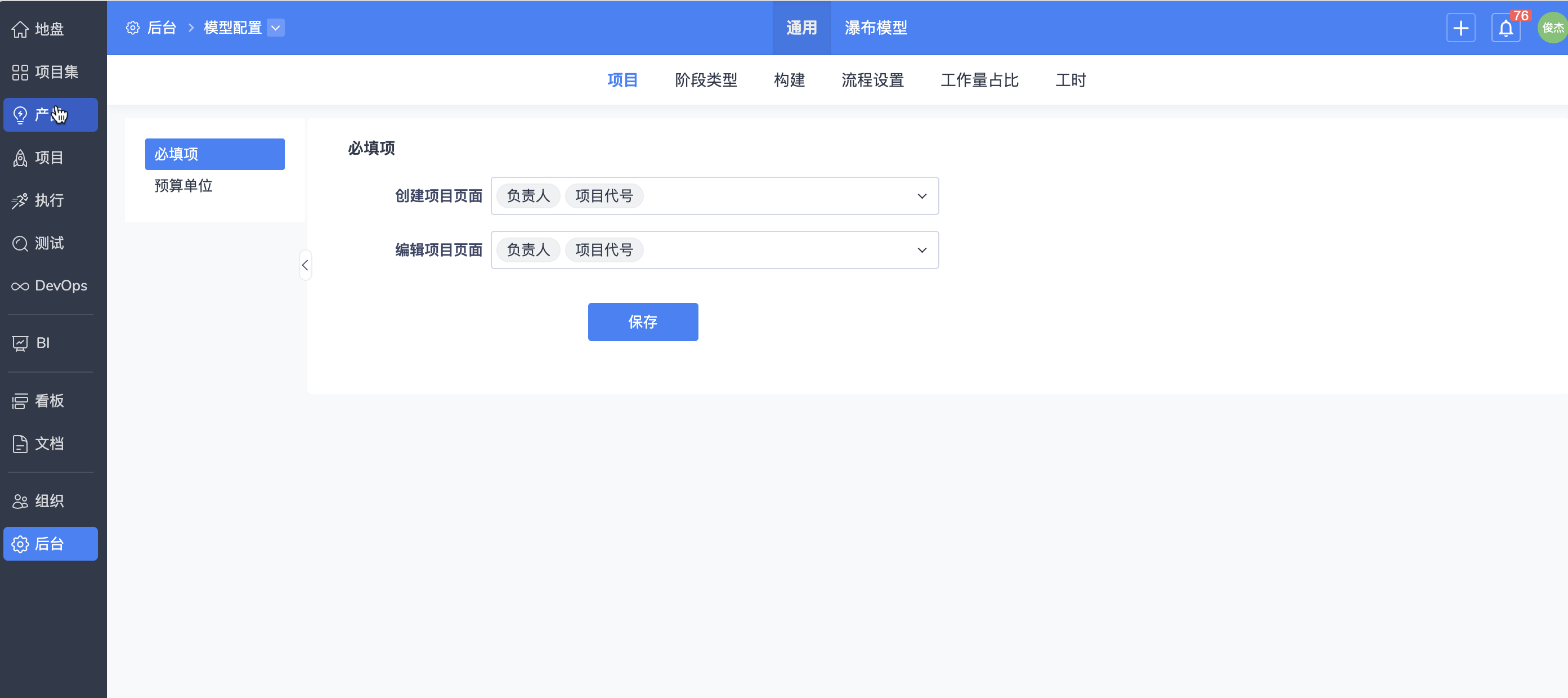Click the 执行 execution sidebar icon

coord(20,201)
